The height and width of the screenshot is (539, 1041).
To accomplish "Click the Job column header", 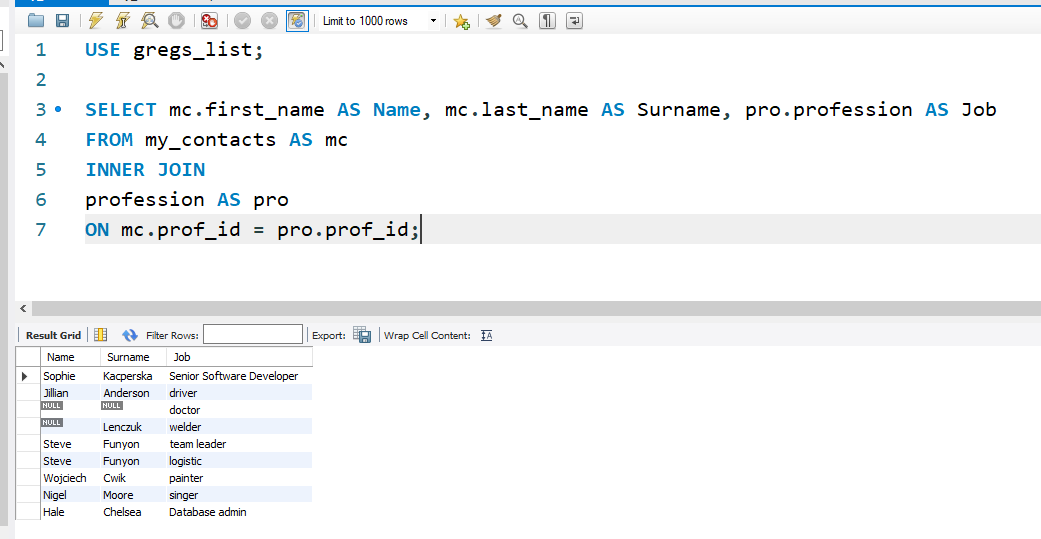I will (x=239, y=356).
